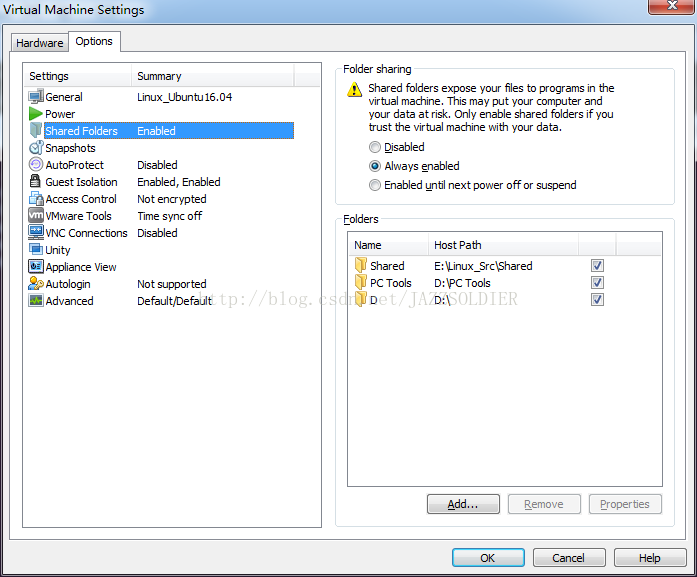Click the Linux_Ubuntu16.04 summary text
Image resolution: width=697 pixels, height=577 pixels.
click(184, 97)
